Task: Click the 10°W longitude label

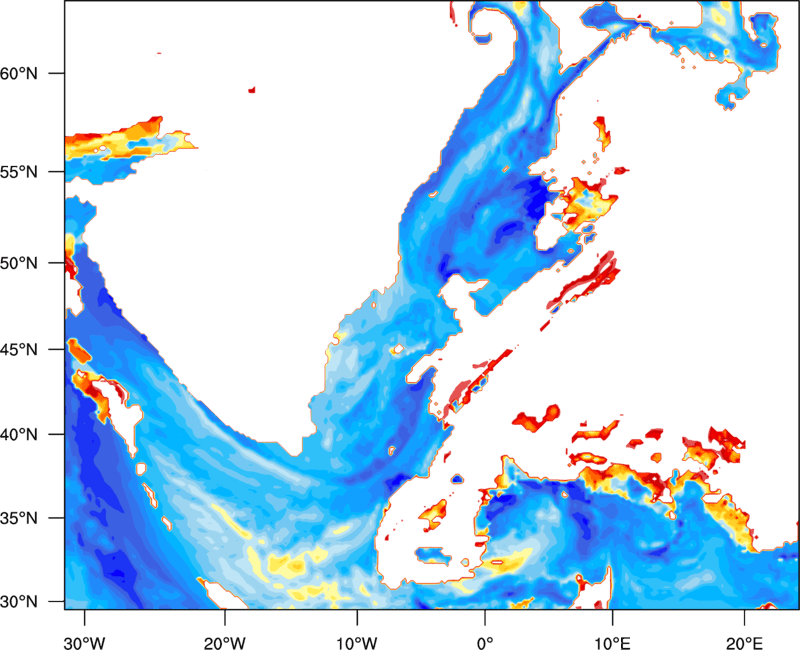Action: [357, 643]
